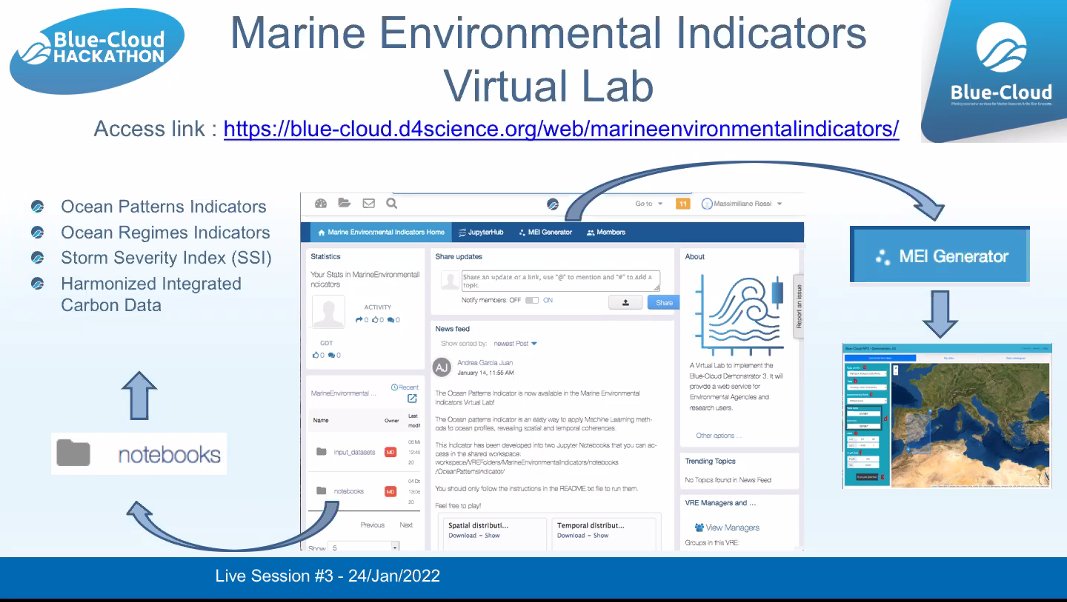This screenshot has width=1067, height=602.
Task: Click the MD owner badge for input_datasets
Action: coord(391,452)
